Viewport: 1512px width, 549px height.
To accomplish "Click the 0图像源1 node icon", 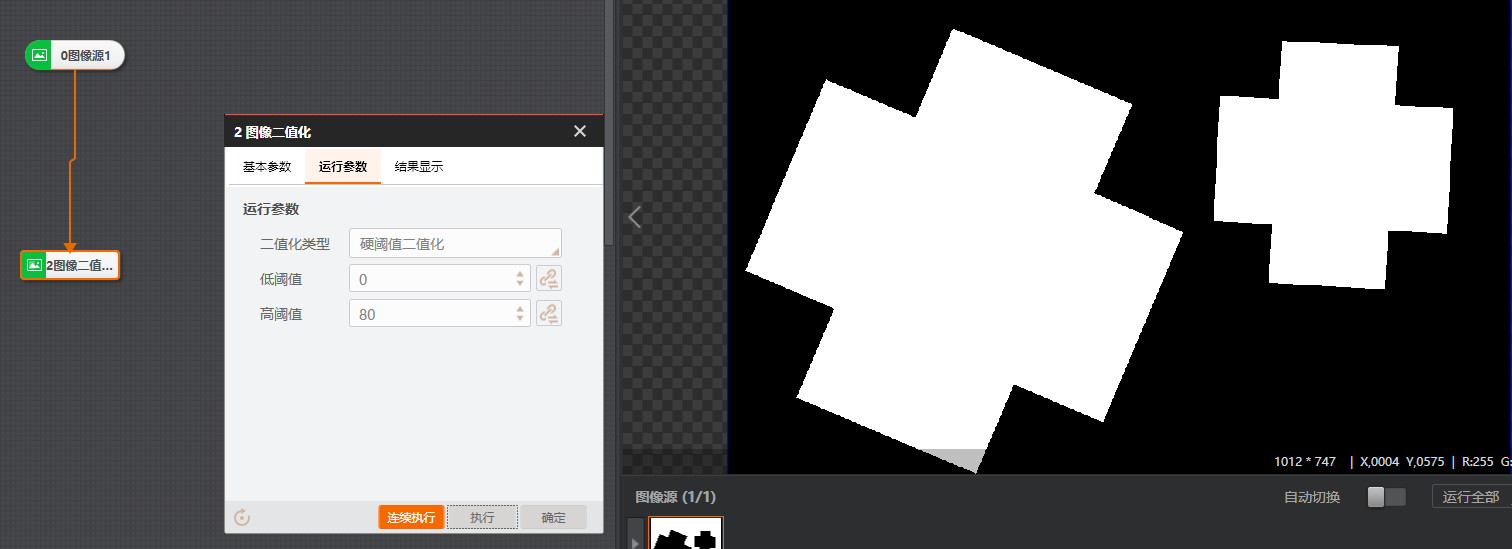I will 39,56.
